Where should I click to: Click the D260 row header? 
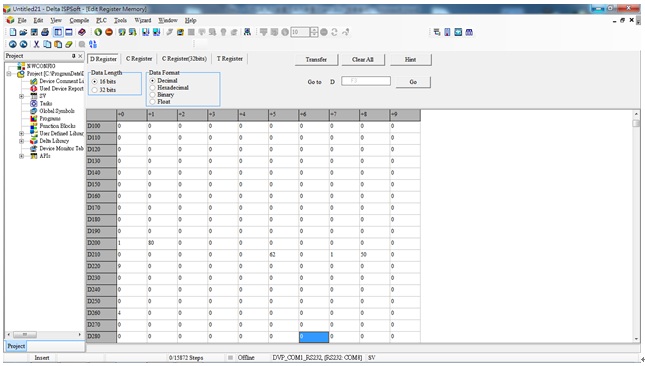[x=101, y=313]
